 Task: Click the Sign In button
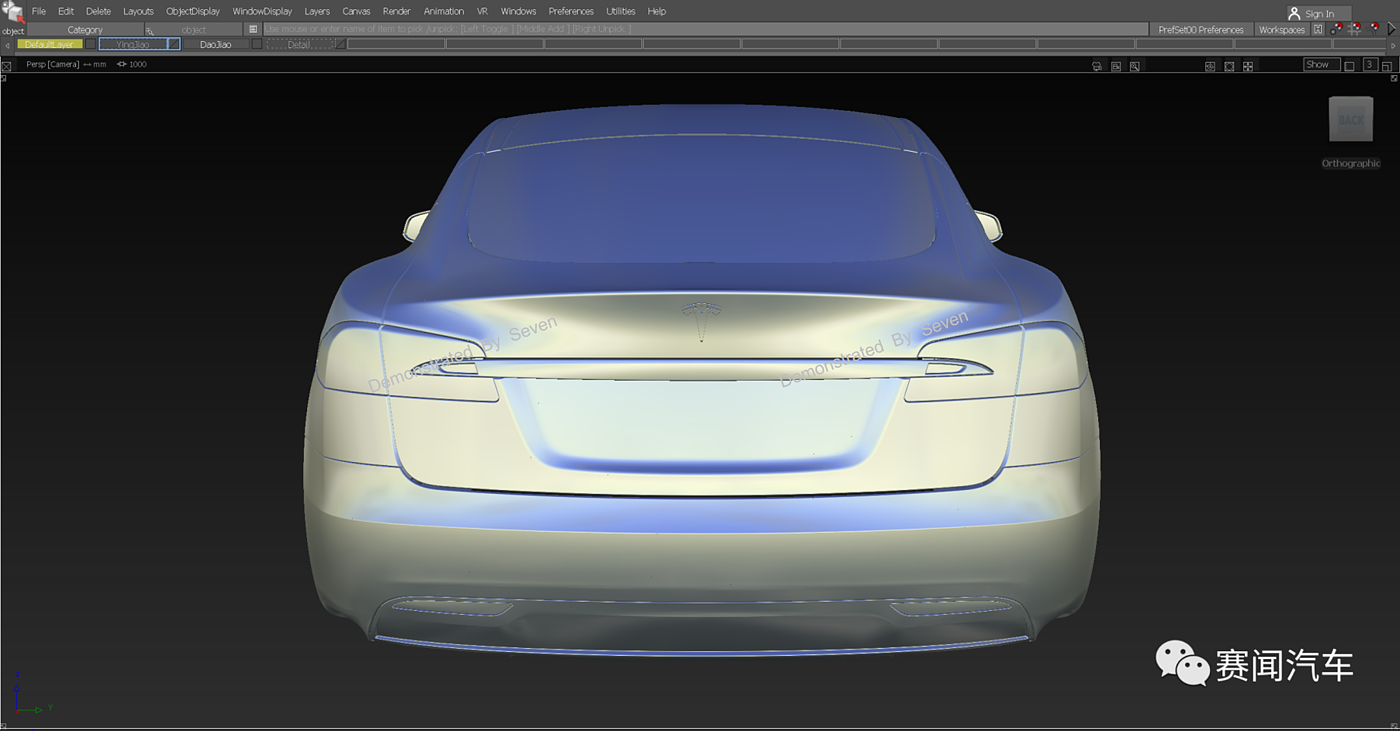(1319, 14)
